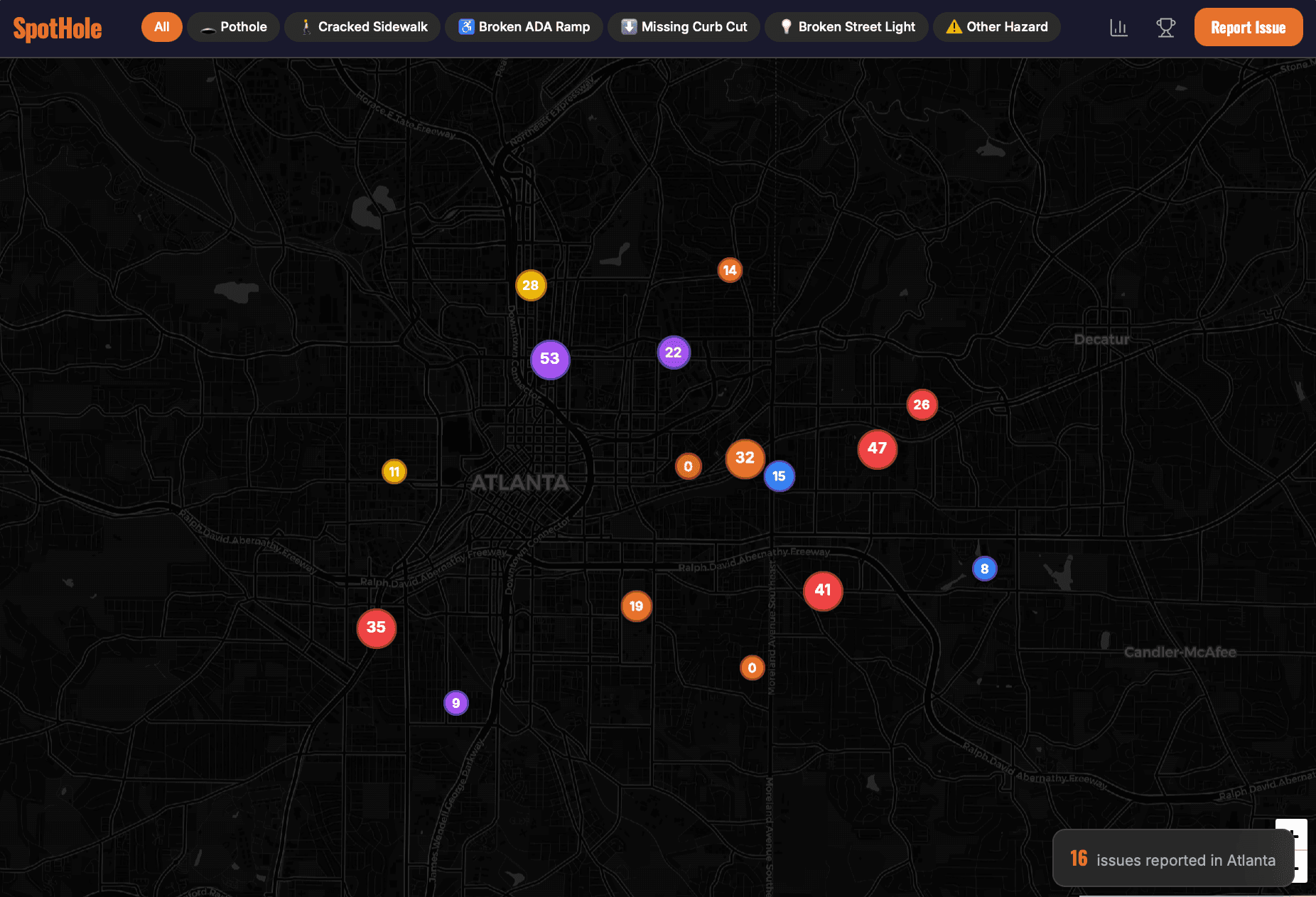1316x897 pixels.
Task: Select the Other Hazard category tab
Action: click(996, 26)
